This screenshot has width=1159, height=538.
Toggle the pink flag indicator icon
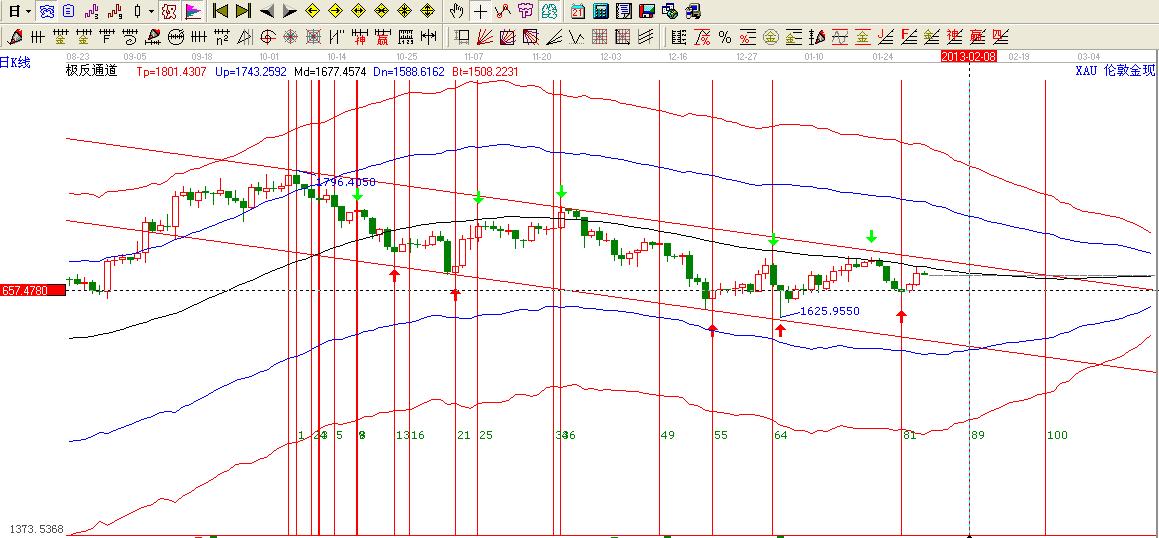pyautogui.click(x=192, y=11)
